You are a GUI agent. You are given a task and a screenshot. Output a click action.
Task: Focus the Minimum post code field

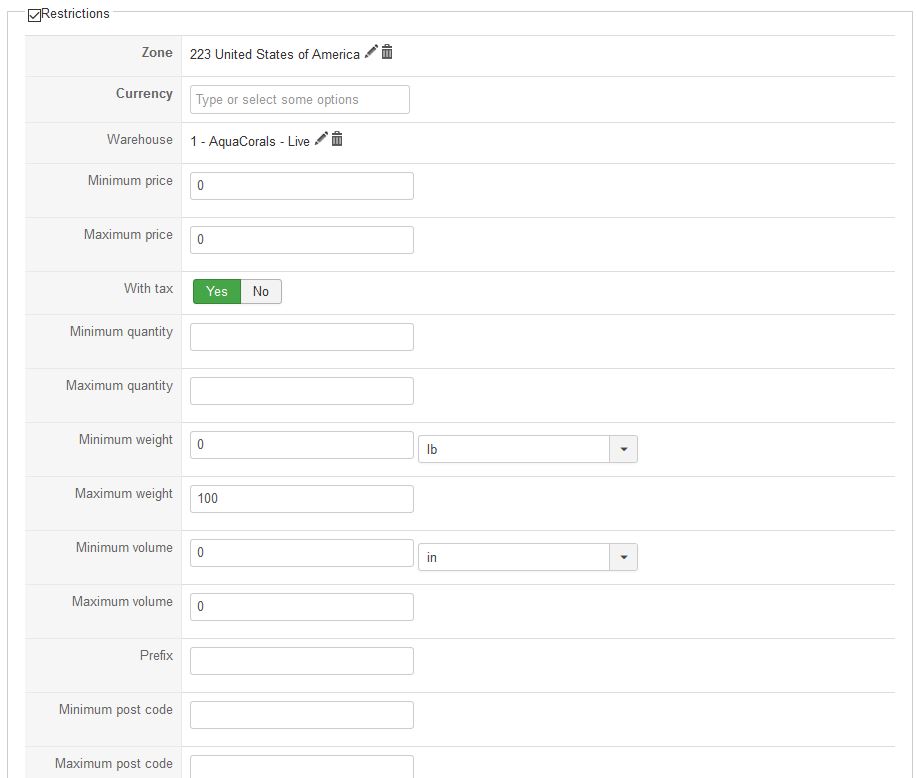coord(301,715)
